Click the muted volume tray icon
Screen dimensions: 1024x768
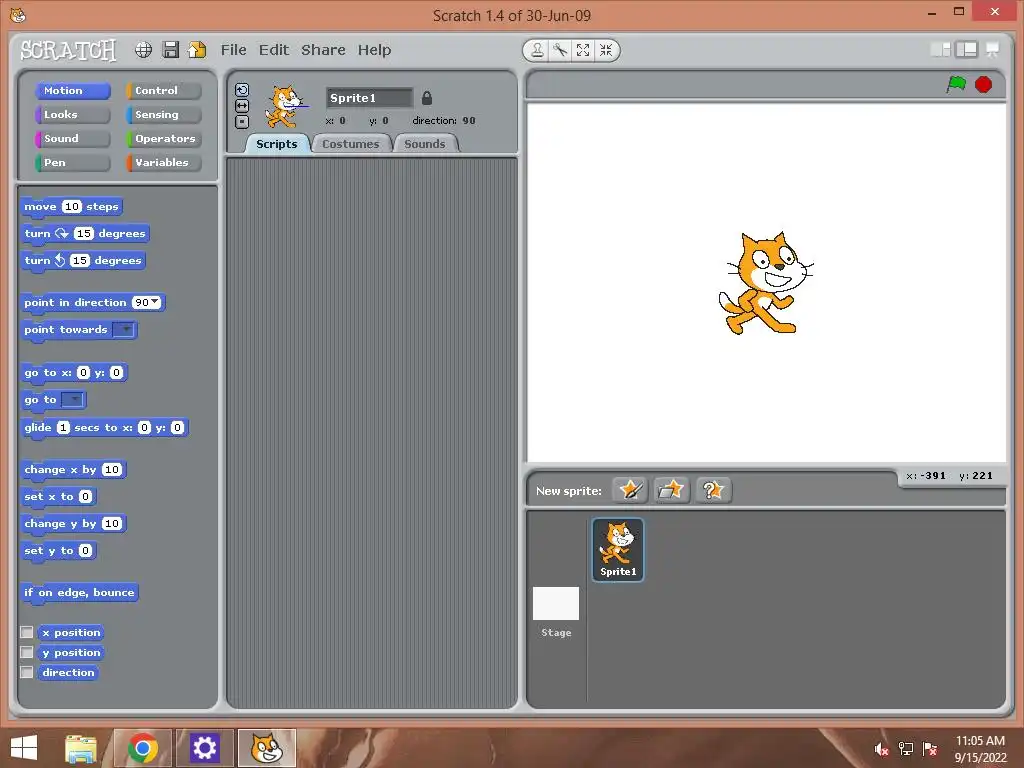click(x=881, y=749)
